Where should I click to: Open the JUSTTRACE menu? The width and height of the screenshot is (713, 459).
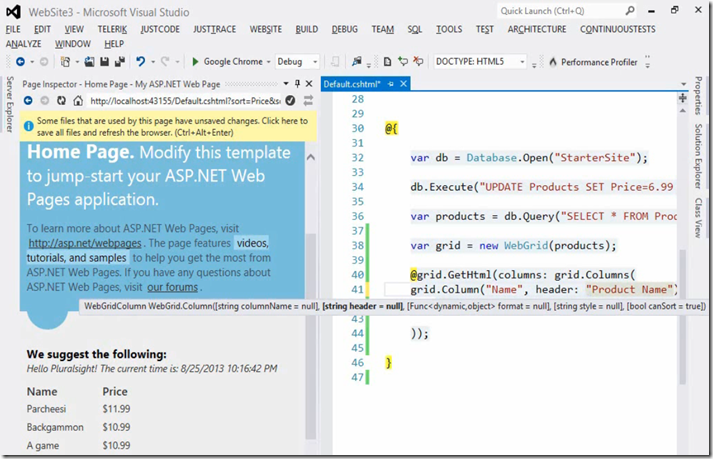click(215, 30)
